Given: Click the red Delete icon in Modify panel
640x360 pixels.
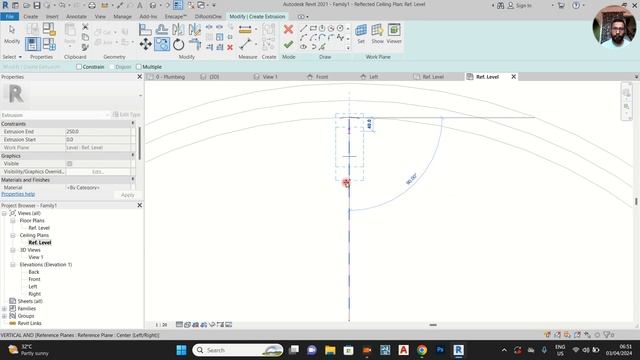Looking at the screenshot, I should click(x=230, y=47).
